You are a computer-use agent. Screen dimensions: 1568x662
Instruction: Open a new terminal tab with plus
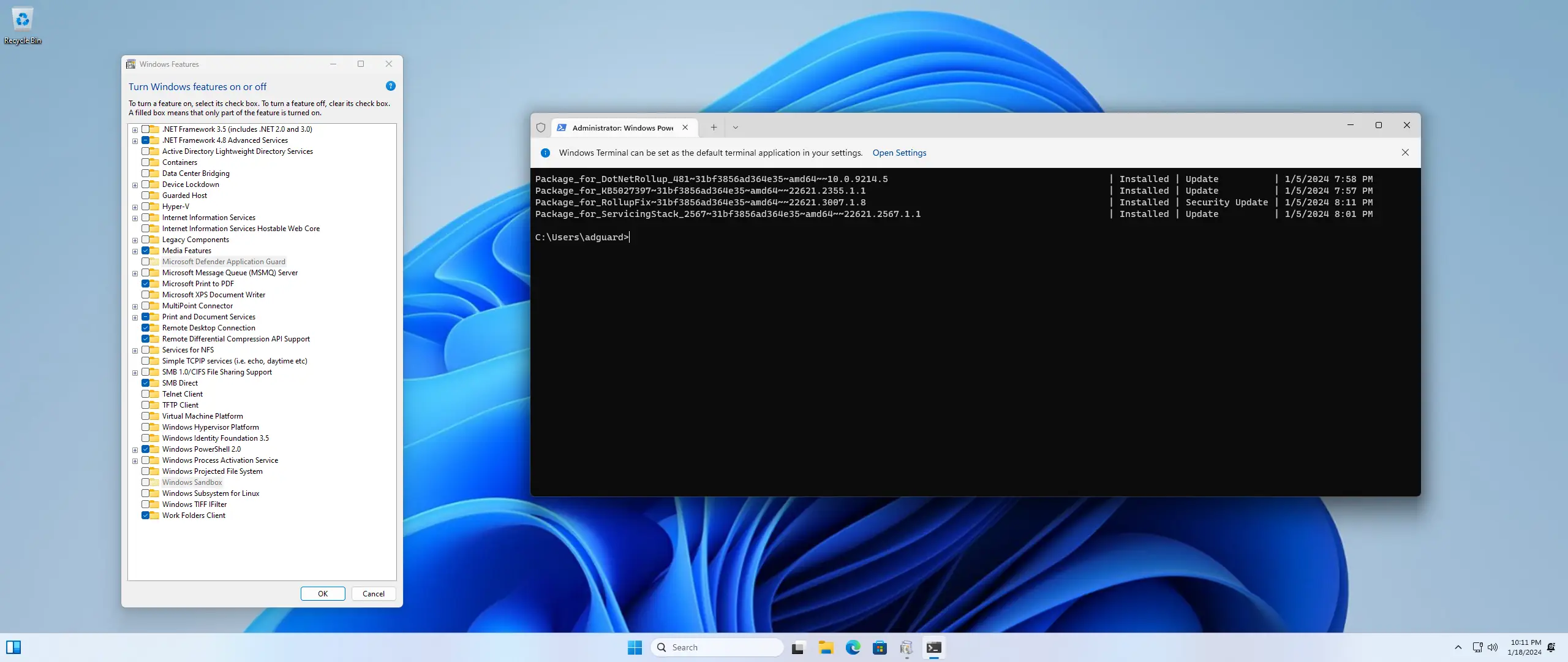[x=714, y=127]
